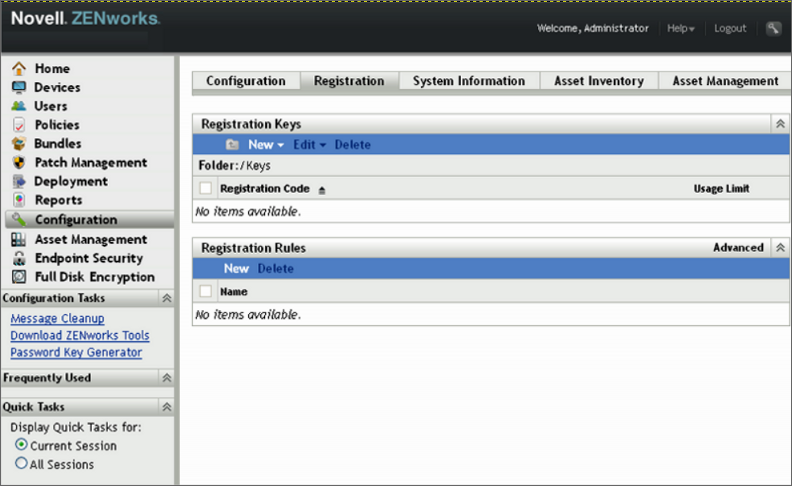Image resolution: width=792 pixels, height=486 pixels.
Task: Click the Policies document icon
Action: coord(19,125)
